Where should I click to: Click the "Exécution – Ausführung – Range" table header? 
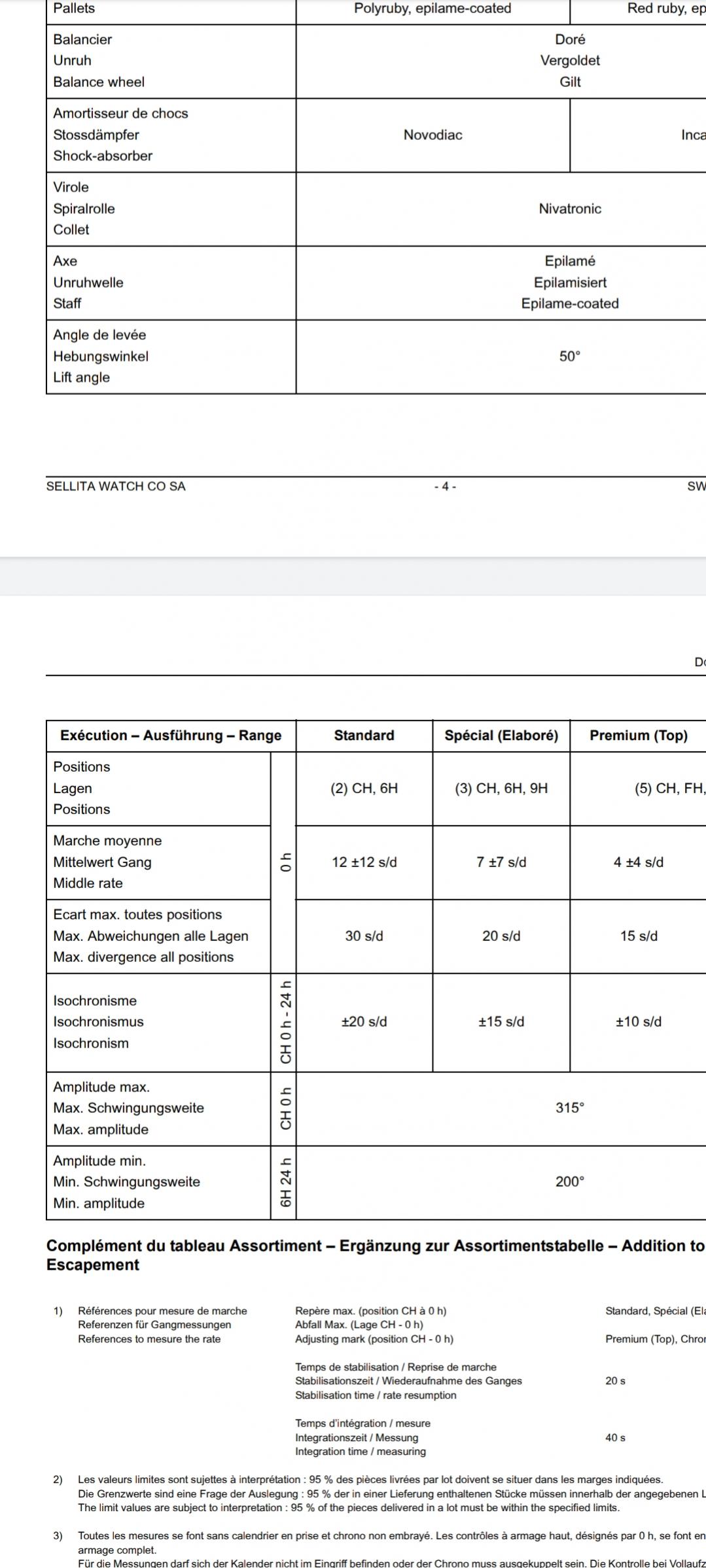point(171,736)
